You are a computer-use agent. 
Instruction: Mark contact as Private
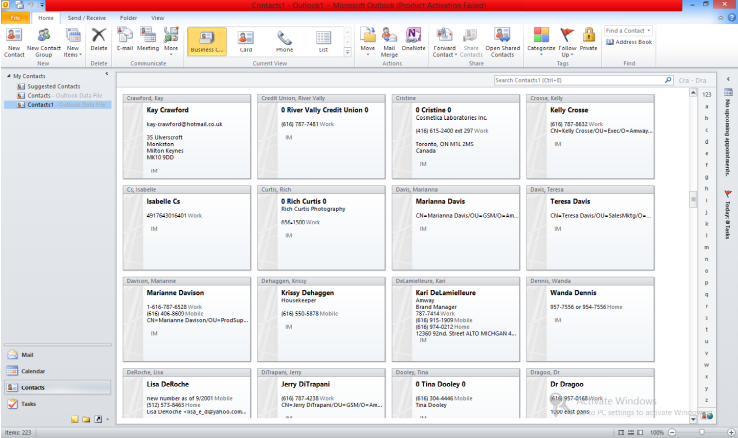[x=588, y=40]
